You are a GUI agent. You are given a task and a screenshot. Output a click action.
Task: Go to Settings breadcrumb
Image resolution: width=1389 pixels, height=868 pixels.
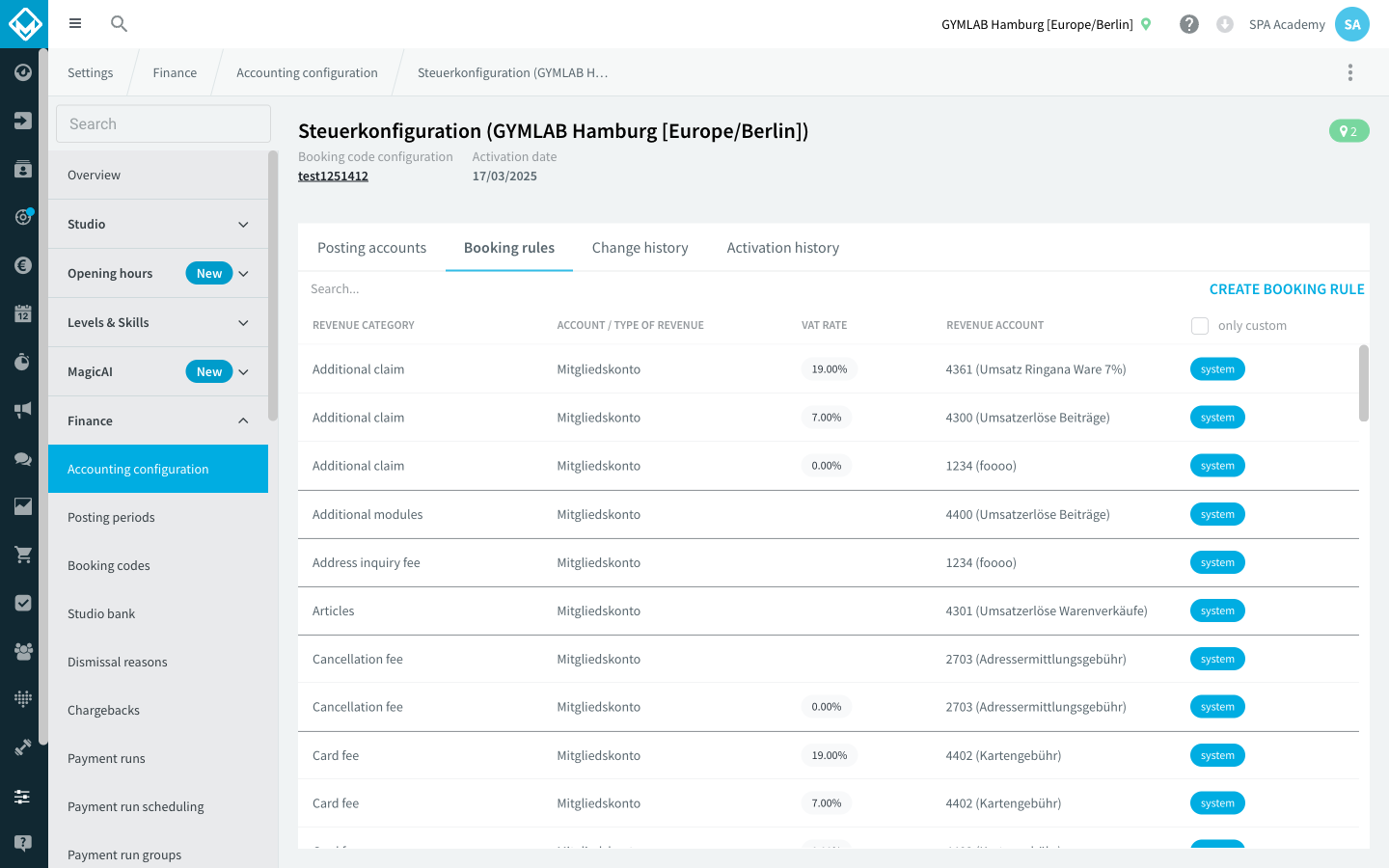pos(90,72)
